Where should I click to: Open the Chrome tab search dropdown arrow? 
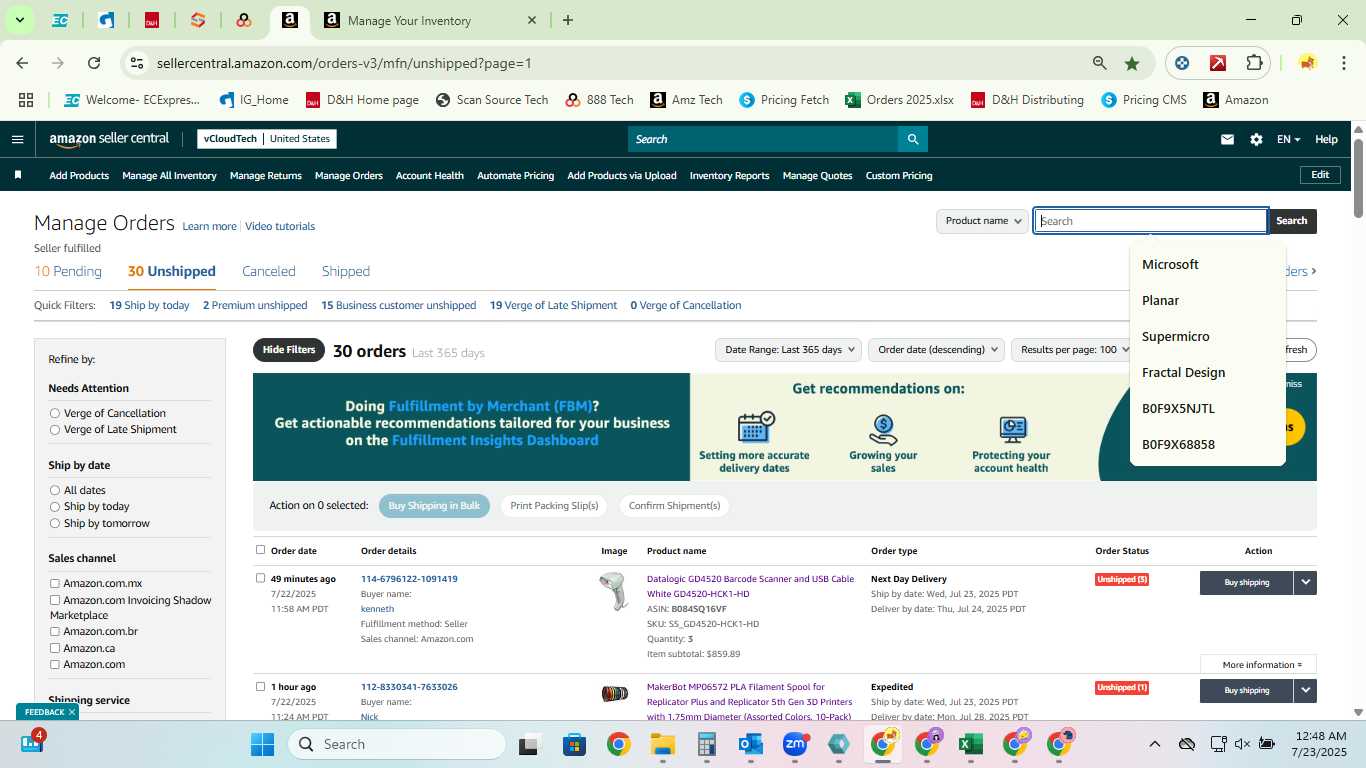(19, 20)
